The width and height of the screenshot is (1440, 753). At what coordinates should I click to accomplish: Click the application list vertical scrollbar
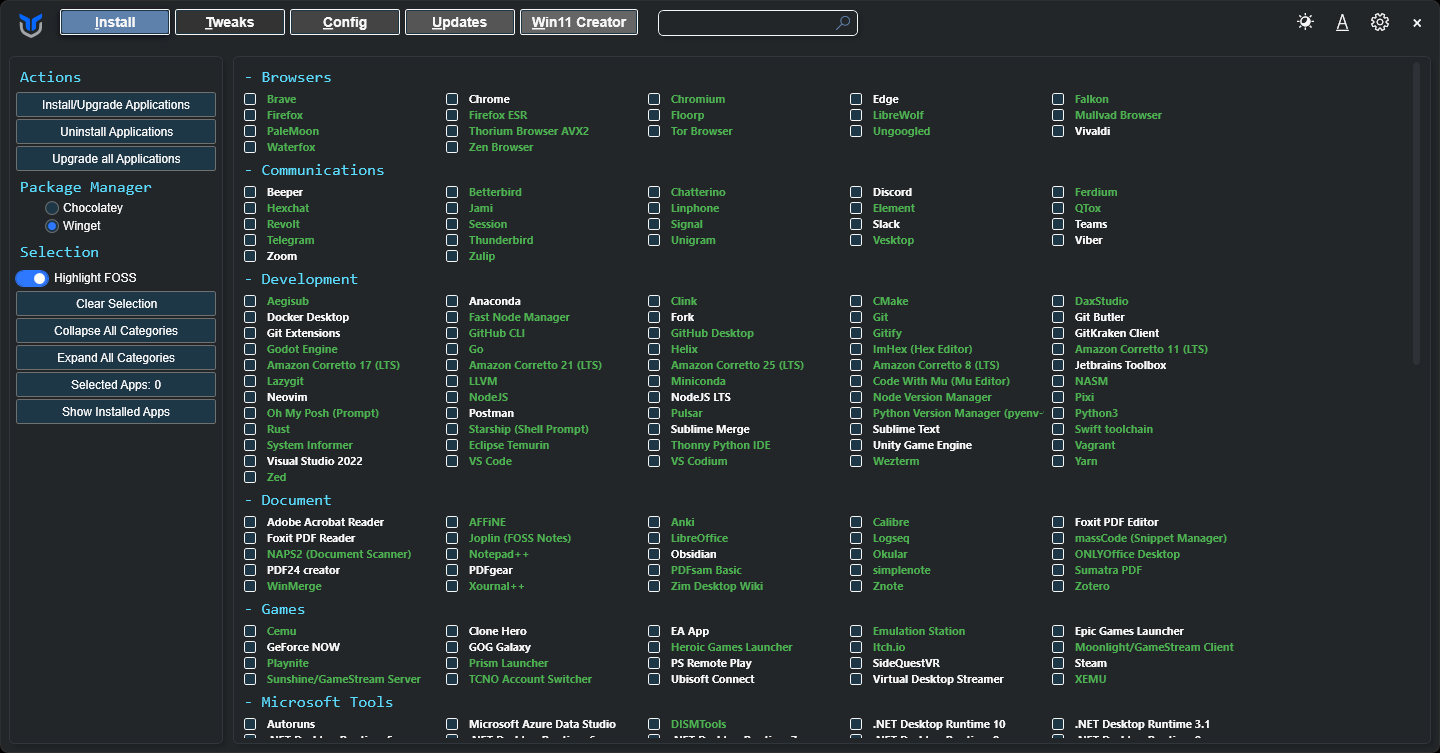tap(1415, 212)
